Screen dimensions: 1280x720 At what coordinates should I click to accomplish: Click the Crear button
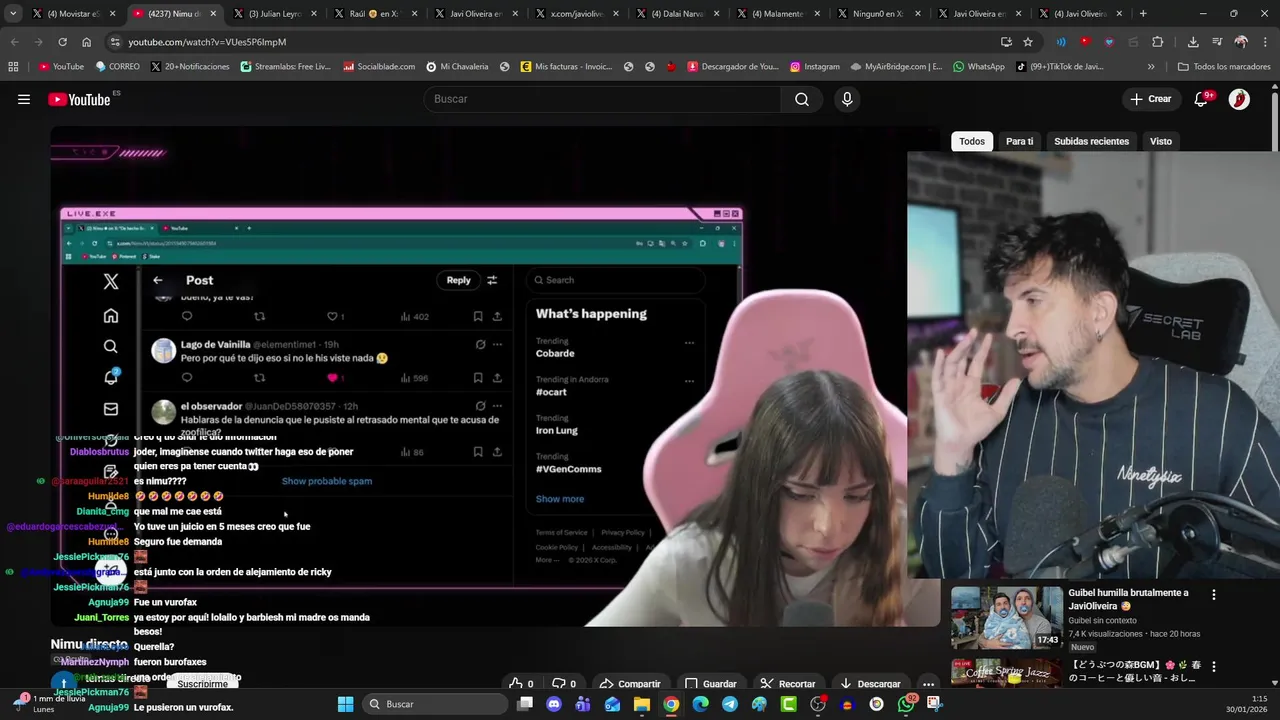1150,99
